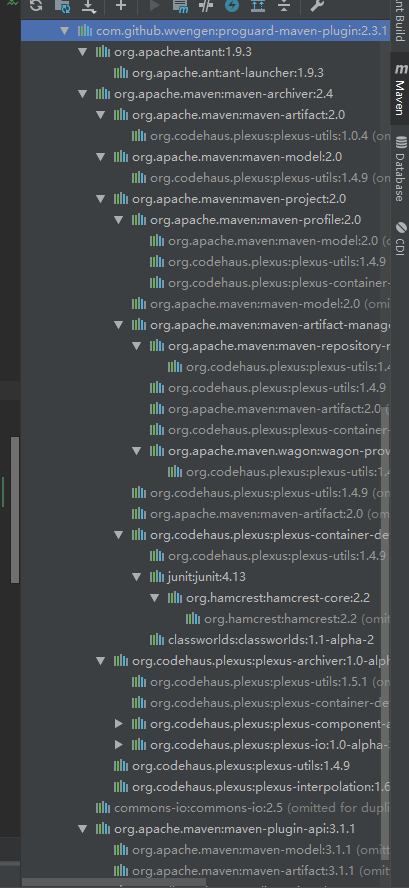The width and height of the screenshot is (409, 888).
Task: Click library icon beside junit:junit:4.13
Action: pos(157,577)
